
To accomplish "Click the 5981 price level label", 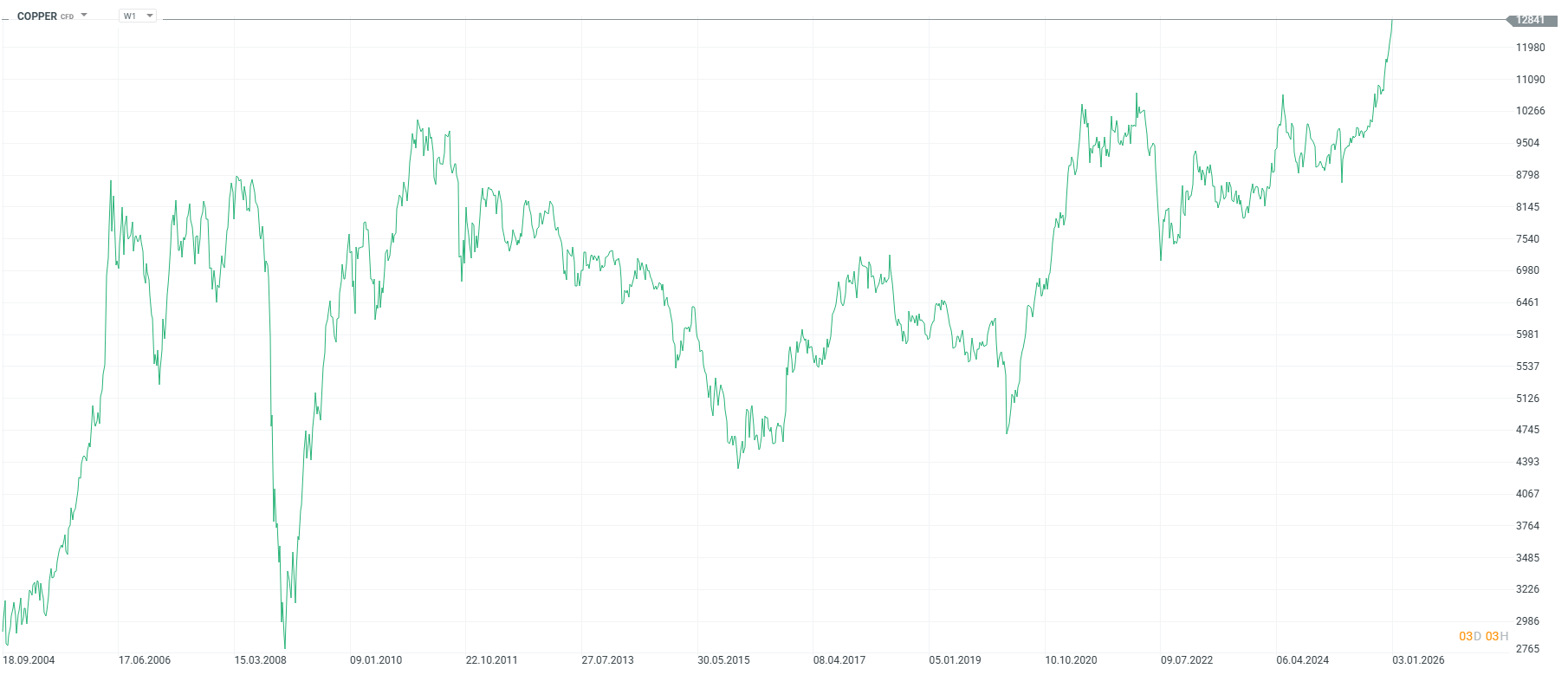I will click(x=1527, y=334).
